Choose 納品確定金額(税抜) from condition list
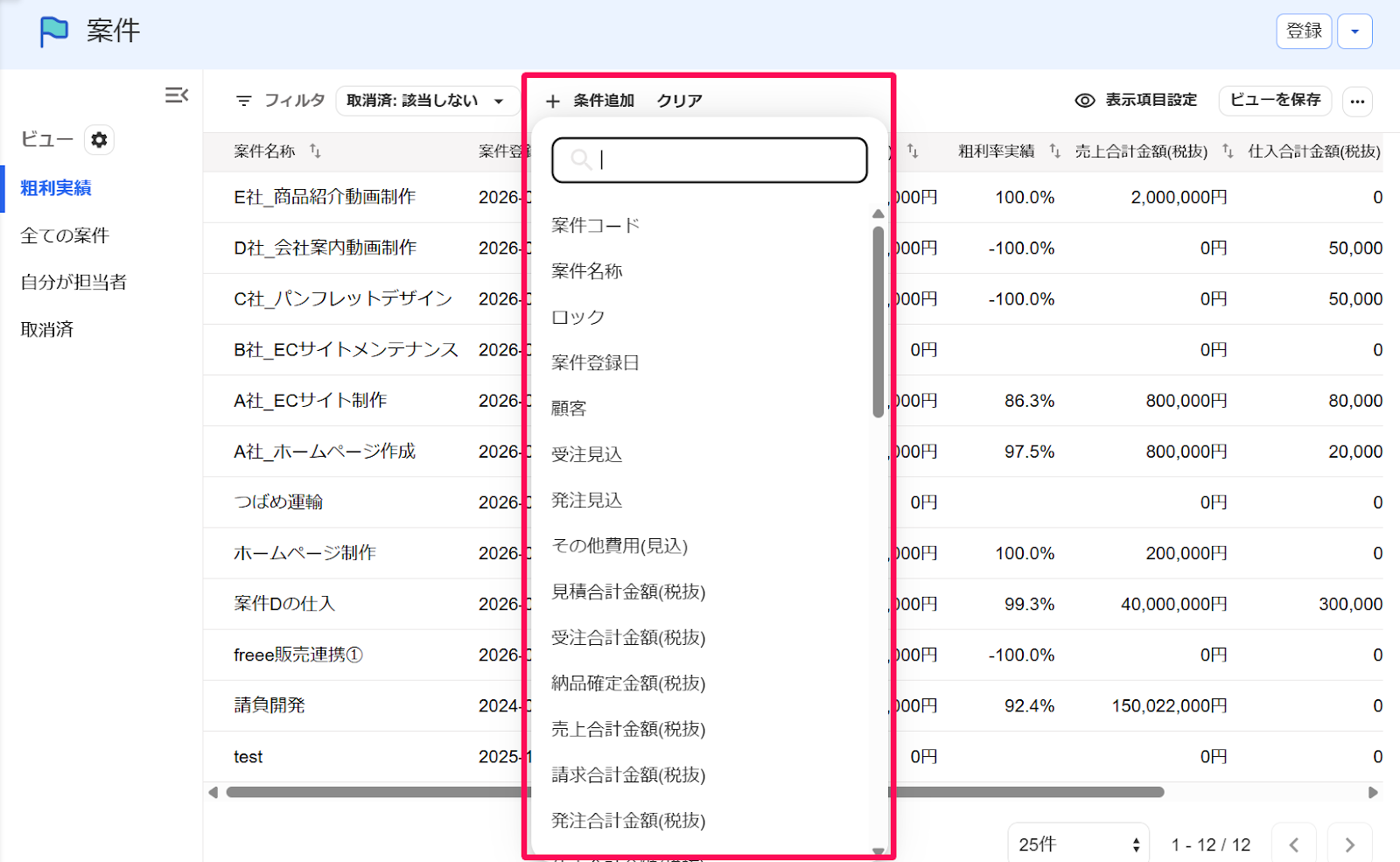 (628, 683)
